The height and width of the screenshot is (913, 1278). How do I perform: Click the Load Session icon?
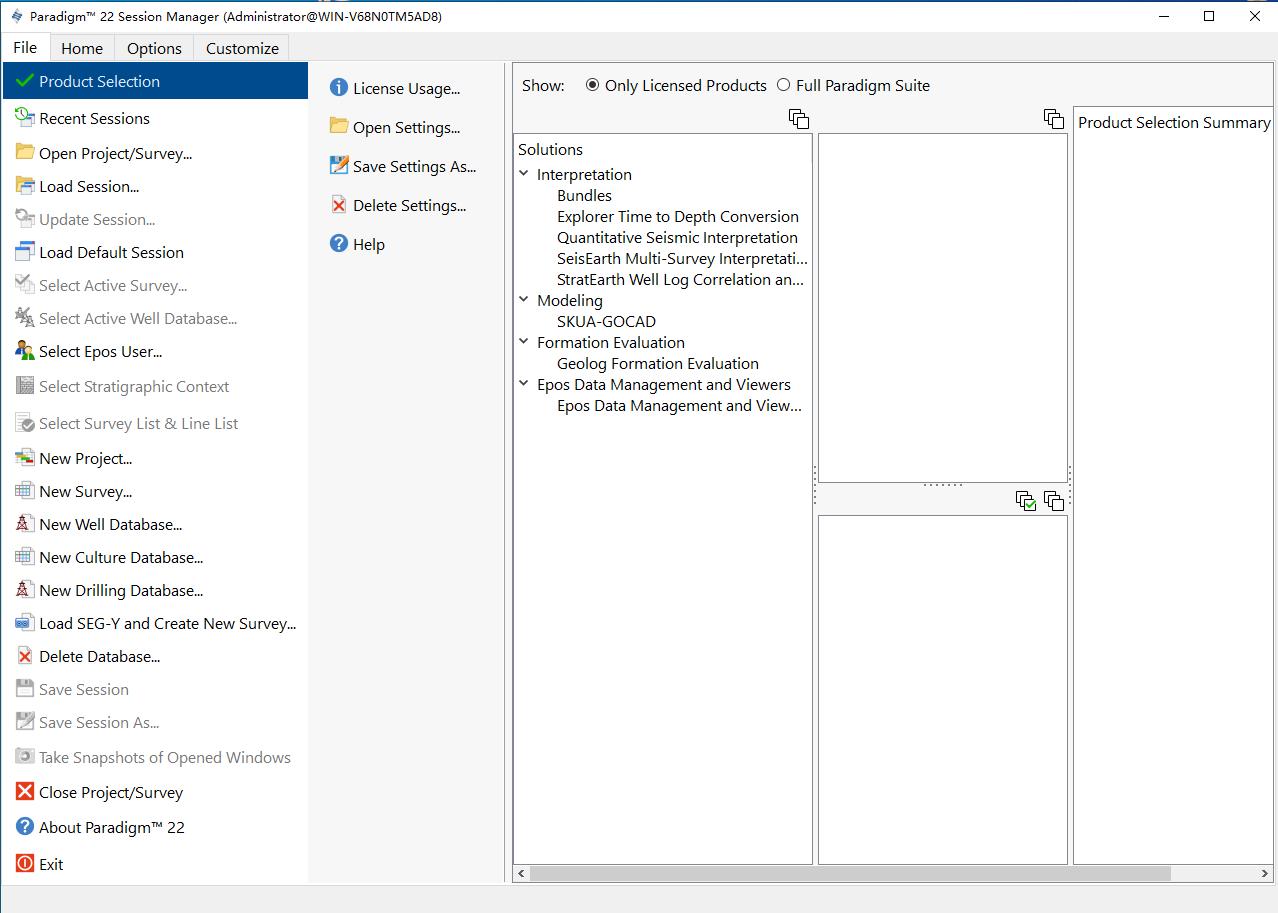(x=25, y=186)
